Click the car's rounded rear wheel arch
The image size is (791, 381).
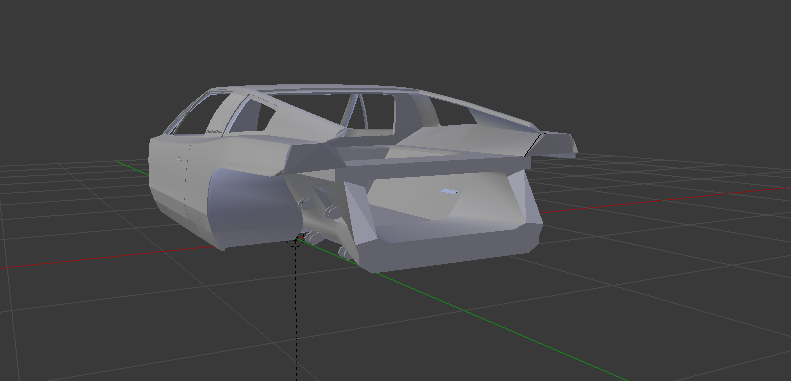point(254,208)
